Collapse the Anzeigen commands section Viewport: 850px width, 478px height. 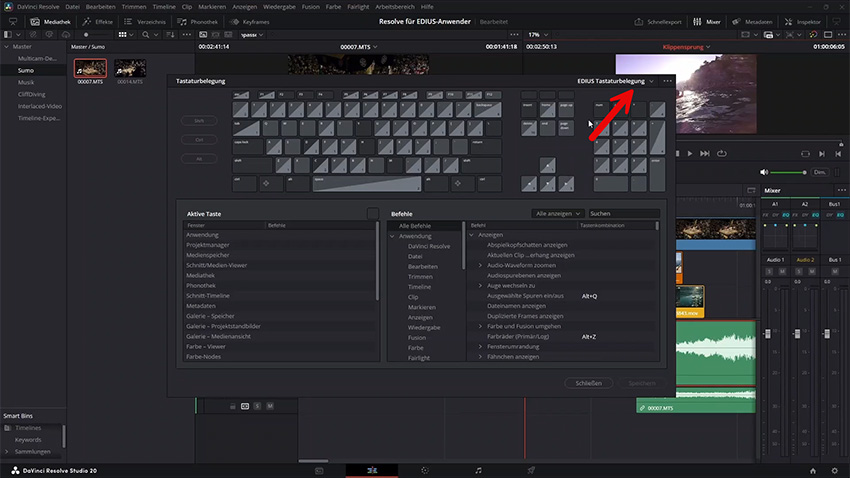(472, 235)
